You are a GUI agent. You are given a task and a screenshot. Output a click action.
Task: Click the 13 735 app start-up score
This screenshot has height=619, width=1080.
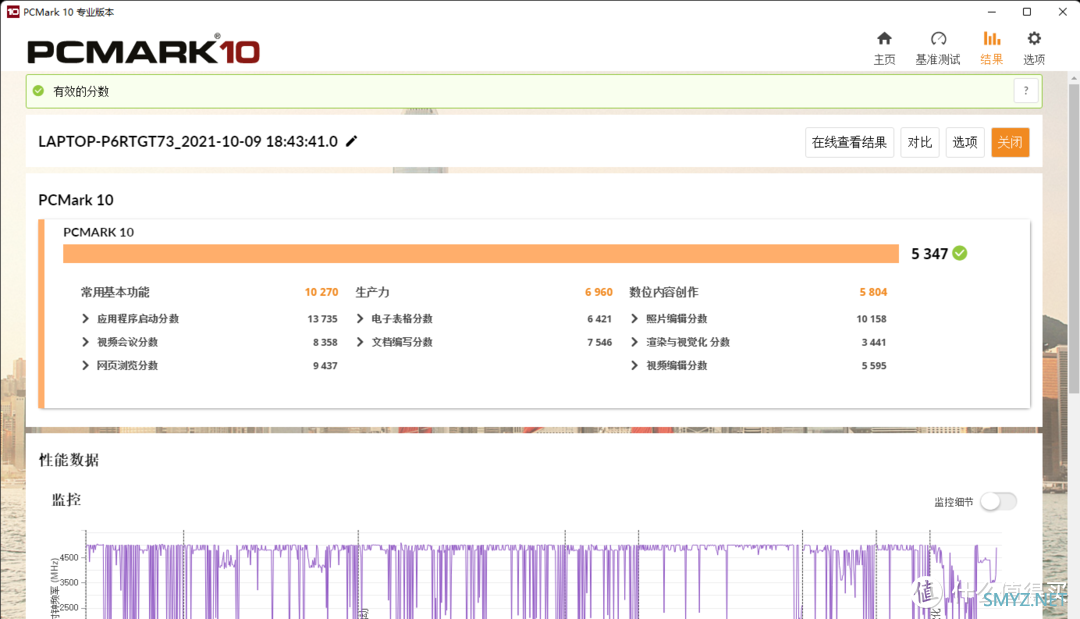pos(322,319)
